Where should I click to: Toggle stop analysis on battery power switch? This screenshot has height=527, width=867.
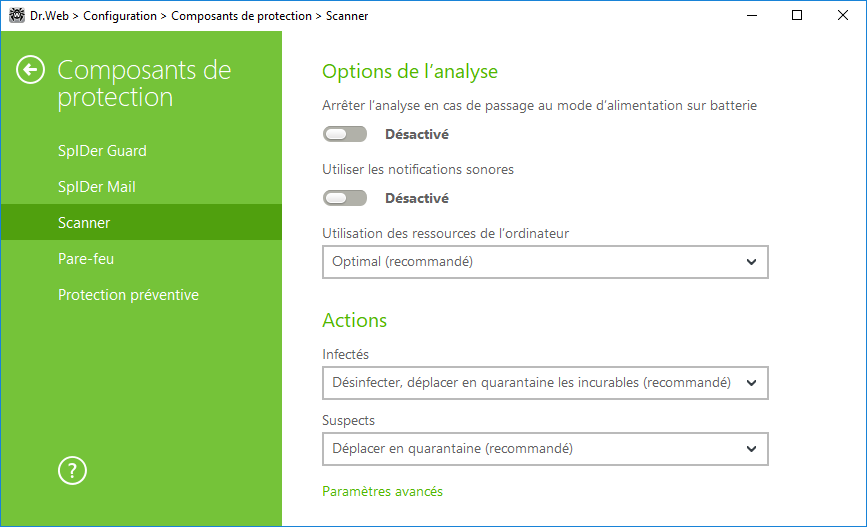[345, 134]
